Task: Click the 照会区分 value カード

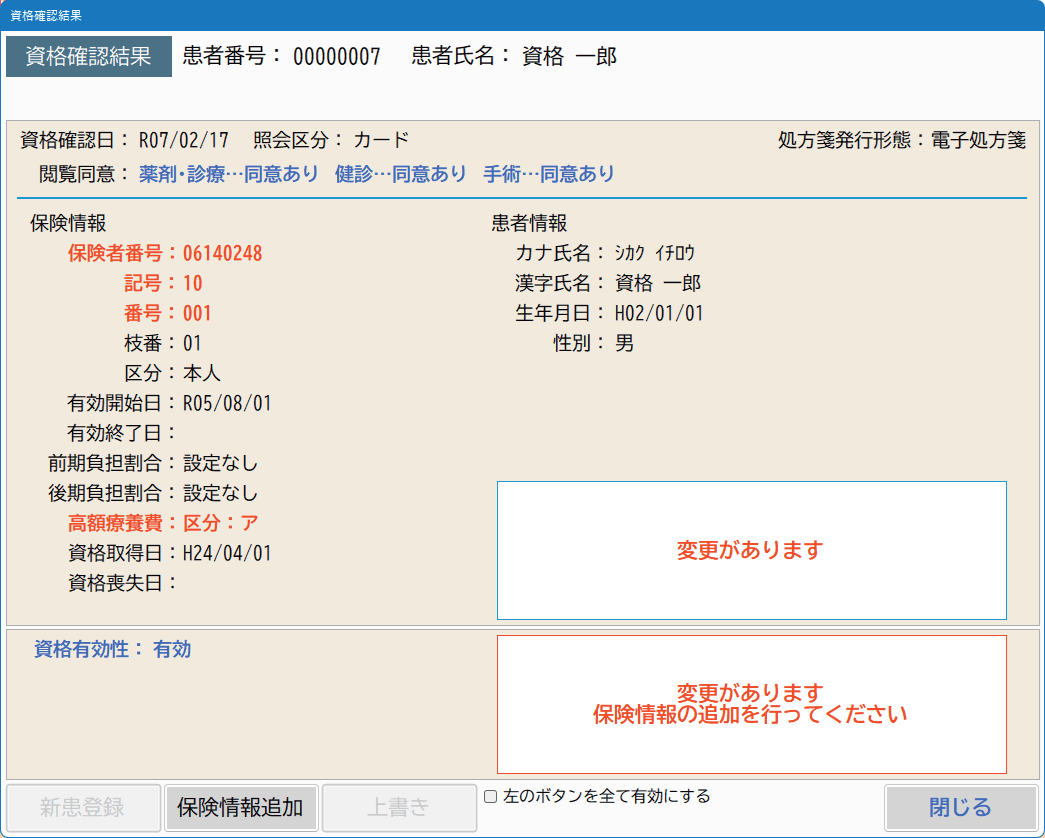Action: pyautogui.click(x=382, y=139)
